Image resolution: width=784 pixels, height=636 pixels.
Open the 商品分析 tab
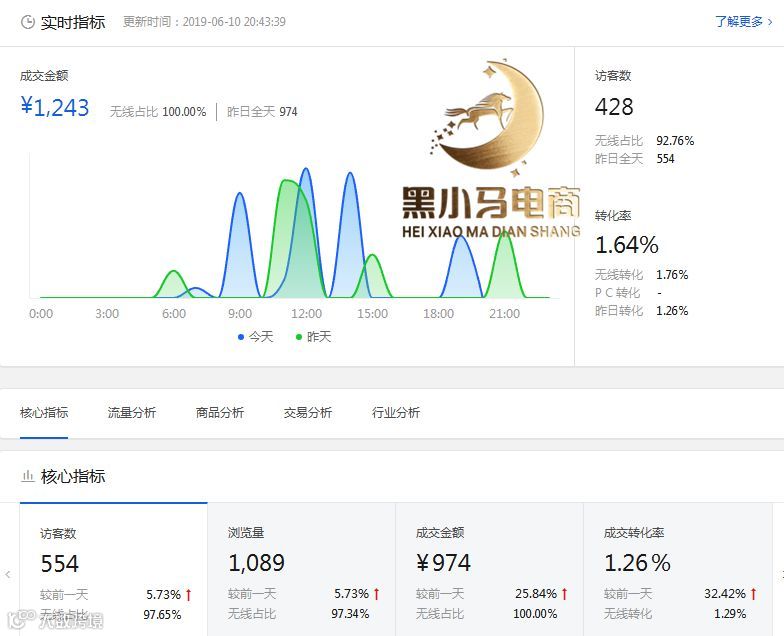coord(220,412)
